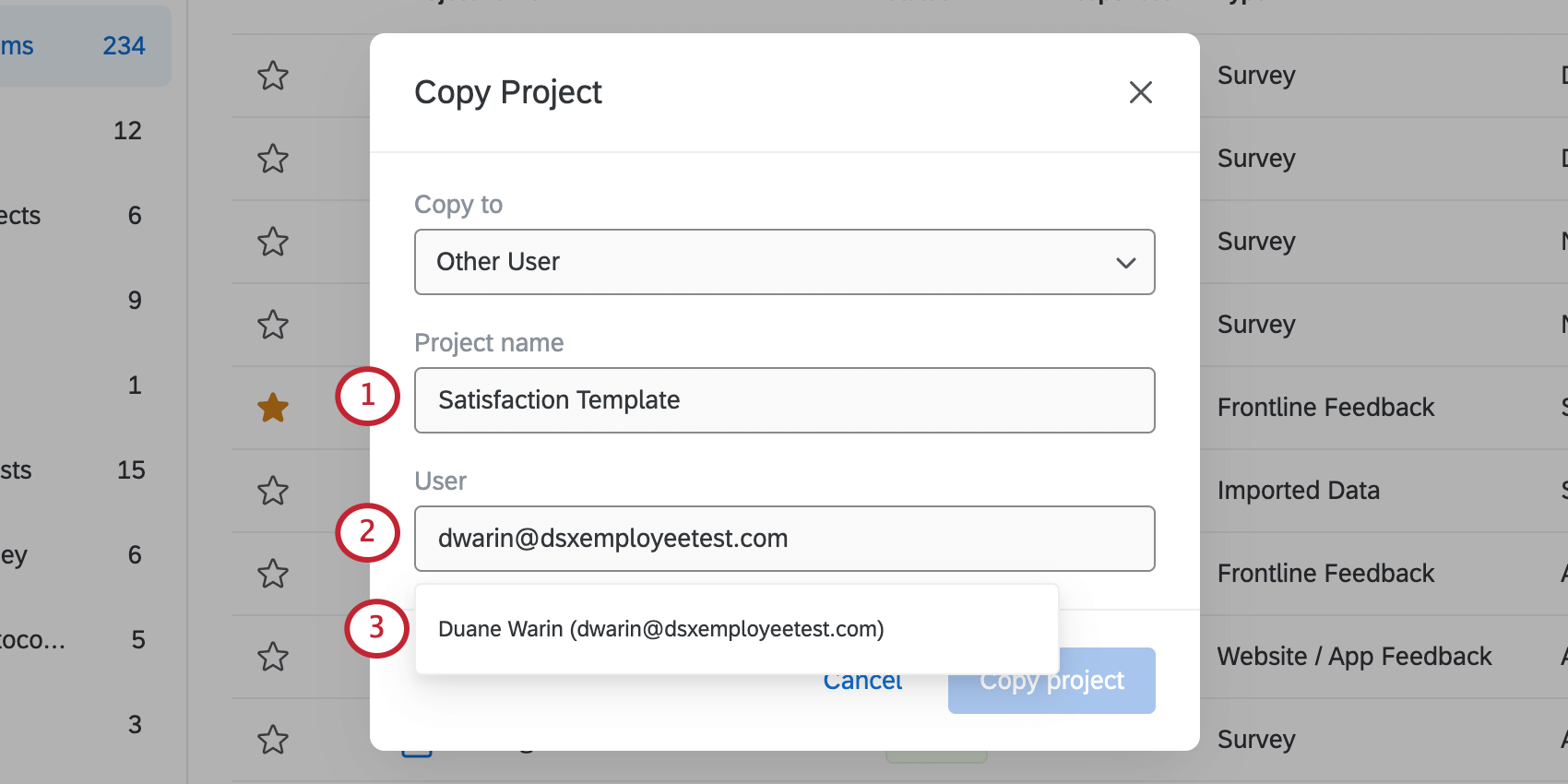
Task: Click the User email input field
Action: [x=784, y=539]
